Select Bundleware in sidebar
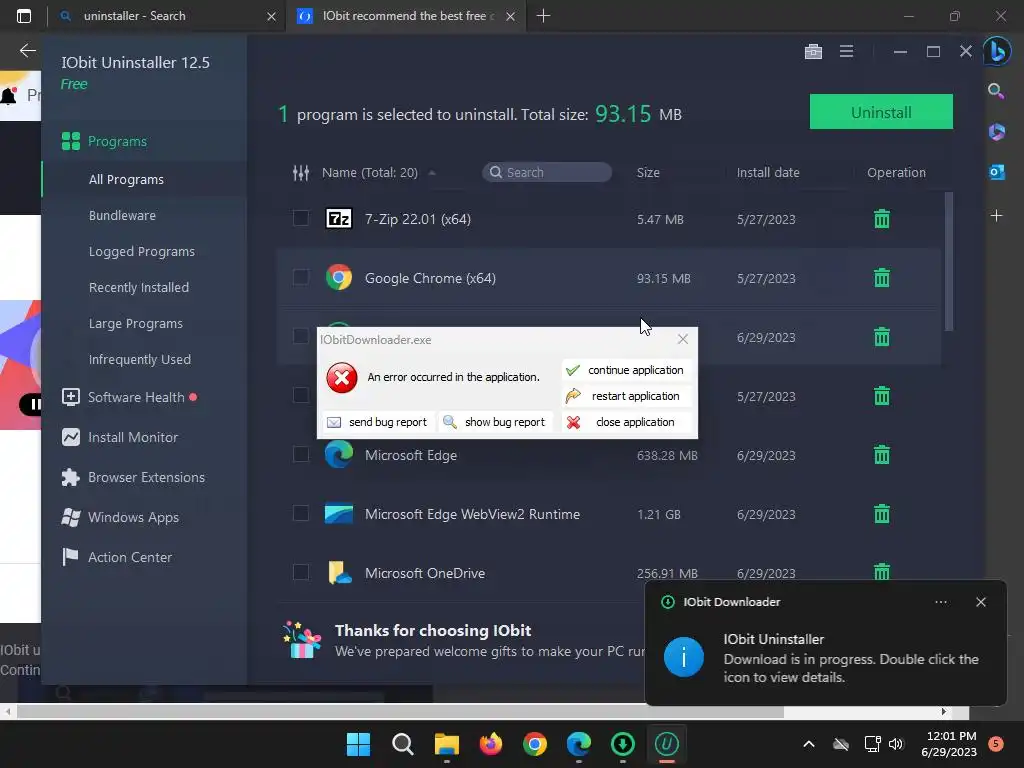This screenshot has width=1024, height=768. (122, 216)
